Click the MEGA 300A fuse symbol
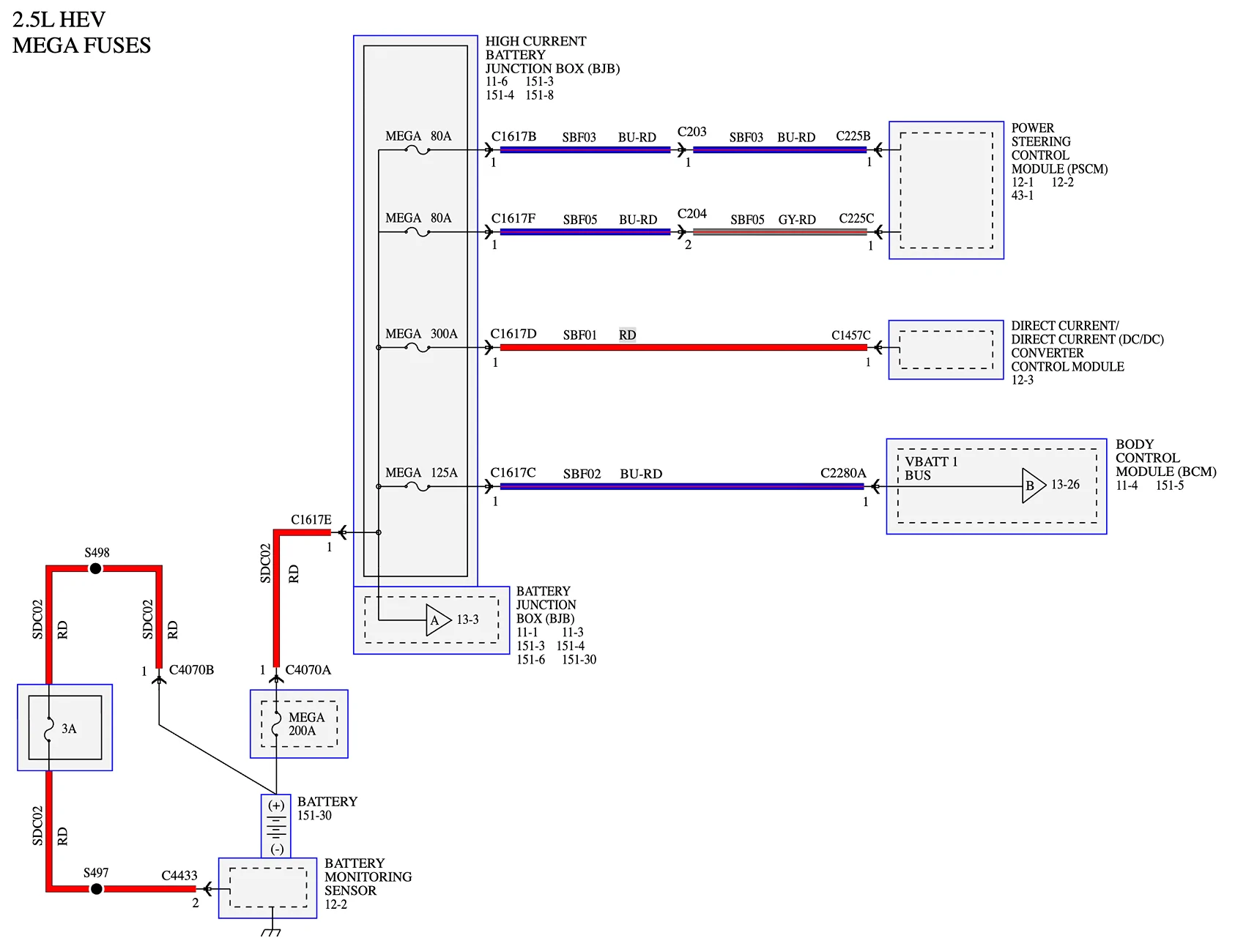Image resolution: width=1246 pixels, height=952 pixels. [x=418, y=348]
